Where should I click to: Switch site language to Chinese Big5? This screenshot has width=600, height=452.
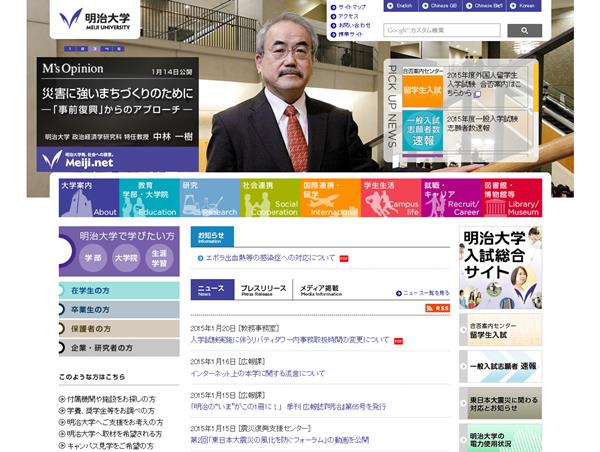pyautogui.click(x=485, y=6)
